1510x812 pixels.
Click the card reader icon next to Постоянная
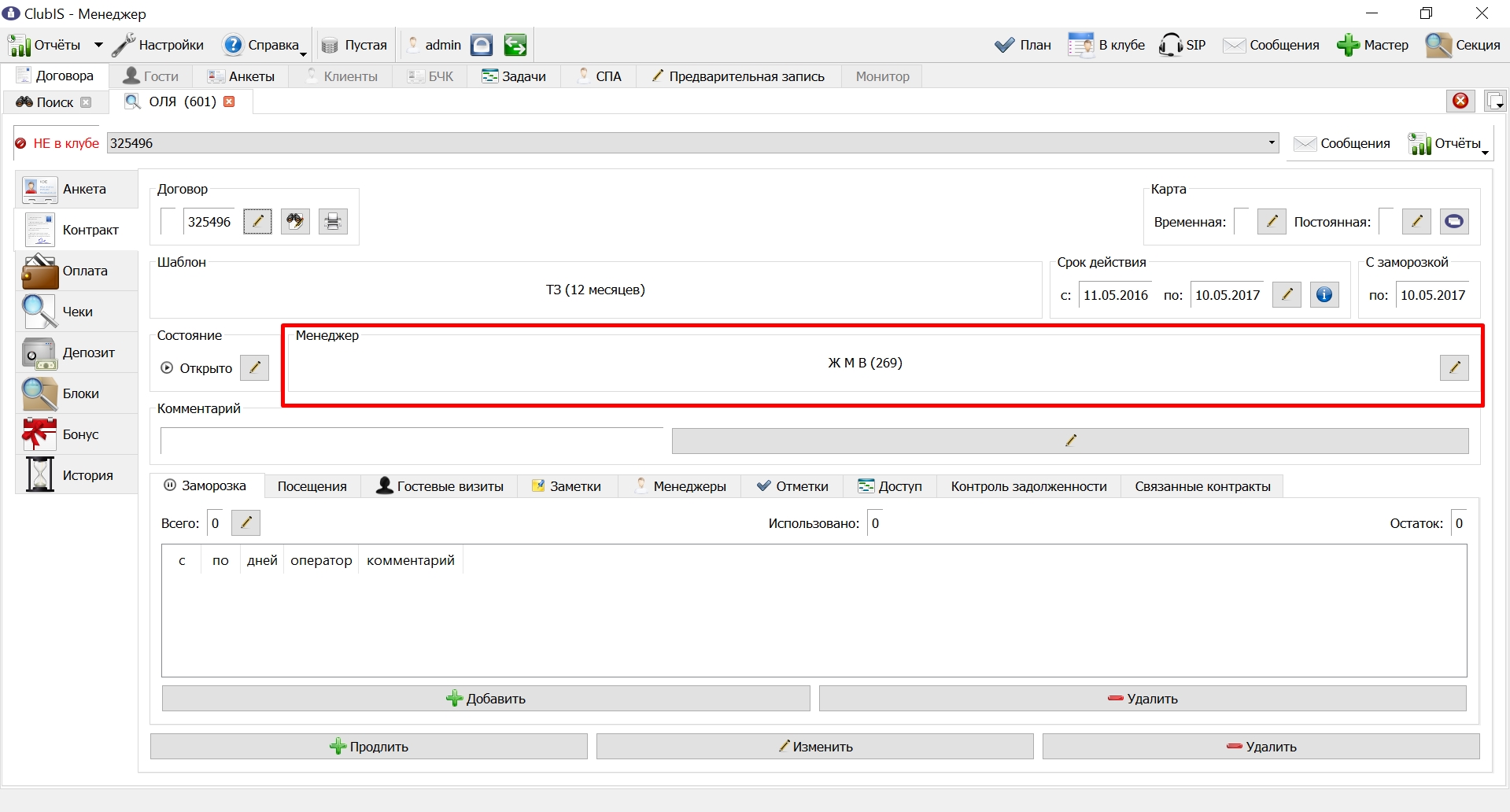[x=1454, y=222]
